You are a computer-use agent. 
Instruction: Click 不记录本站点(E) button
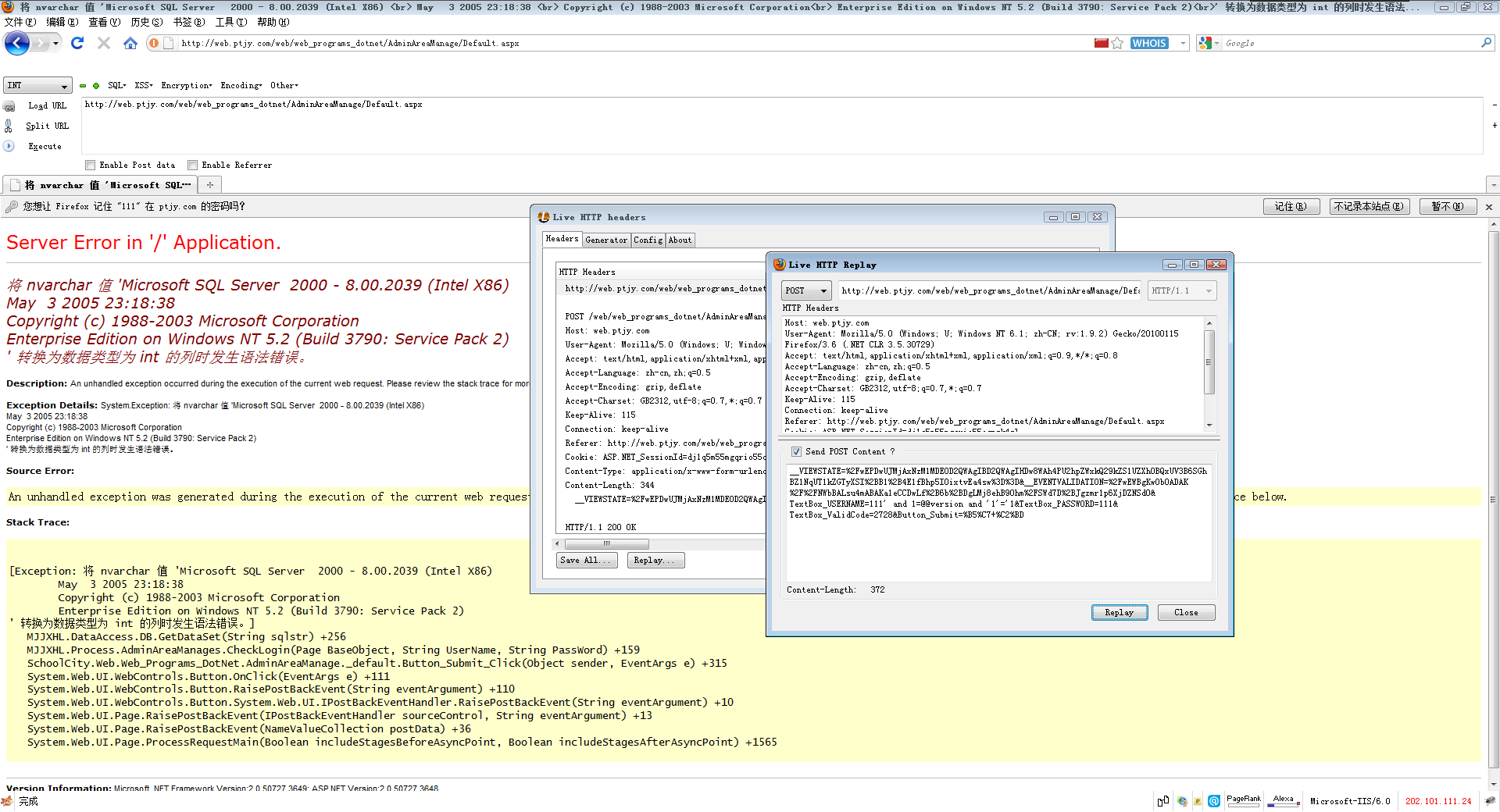click(x=1369, y=206)
